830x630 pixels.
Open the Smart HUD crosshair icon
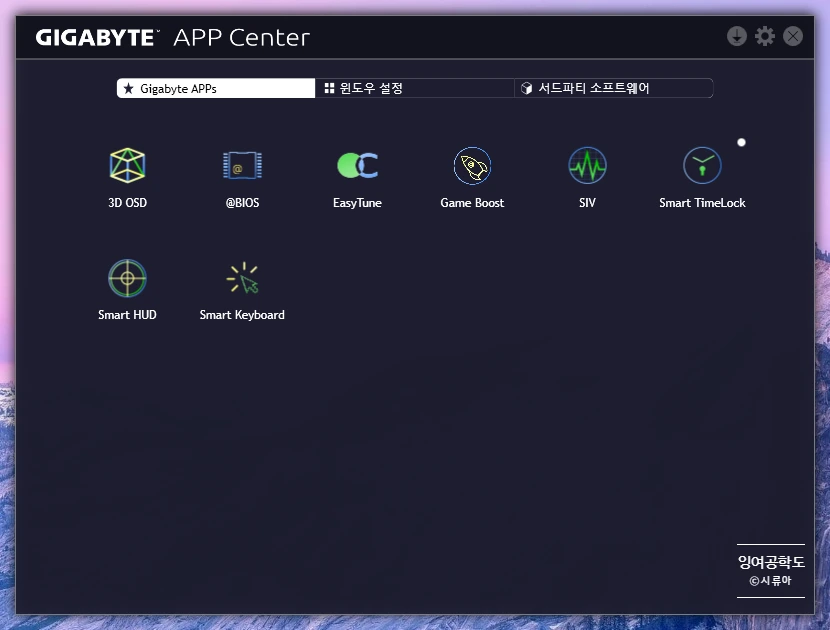[127, 278]
